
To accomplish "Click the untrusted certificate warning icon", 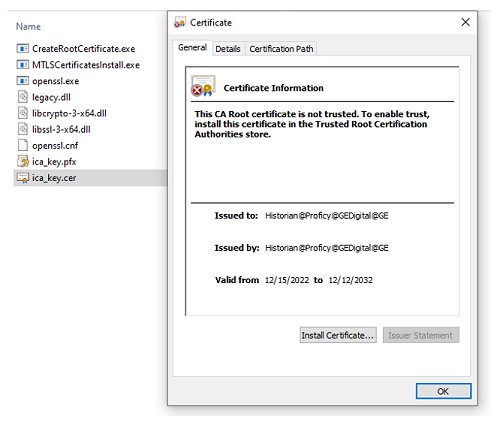I will (203, 86).
